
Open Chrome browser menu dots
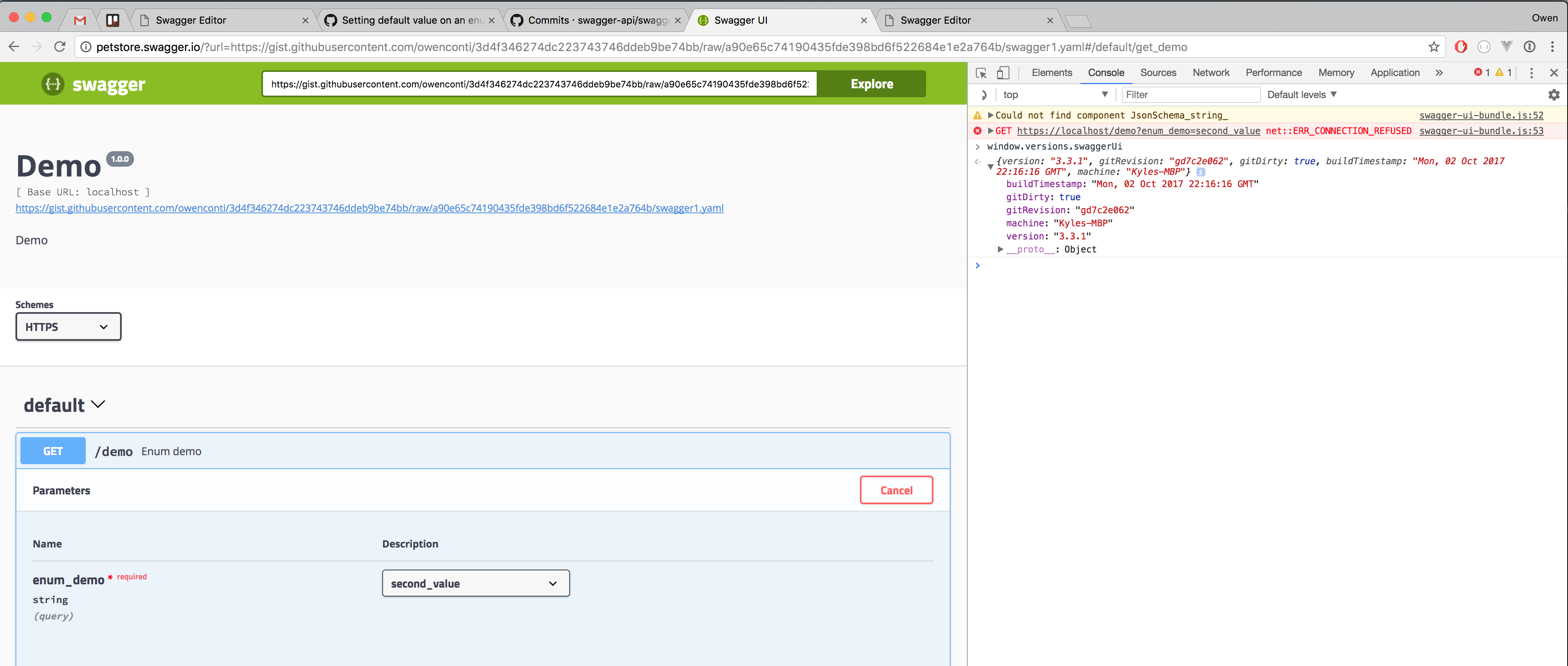click(1552, 47)
